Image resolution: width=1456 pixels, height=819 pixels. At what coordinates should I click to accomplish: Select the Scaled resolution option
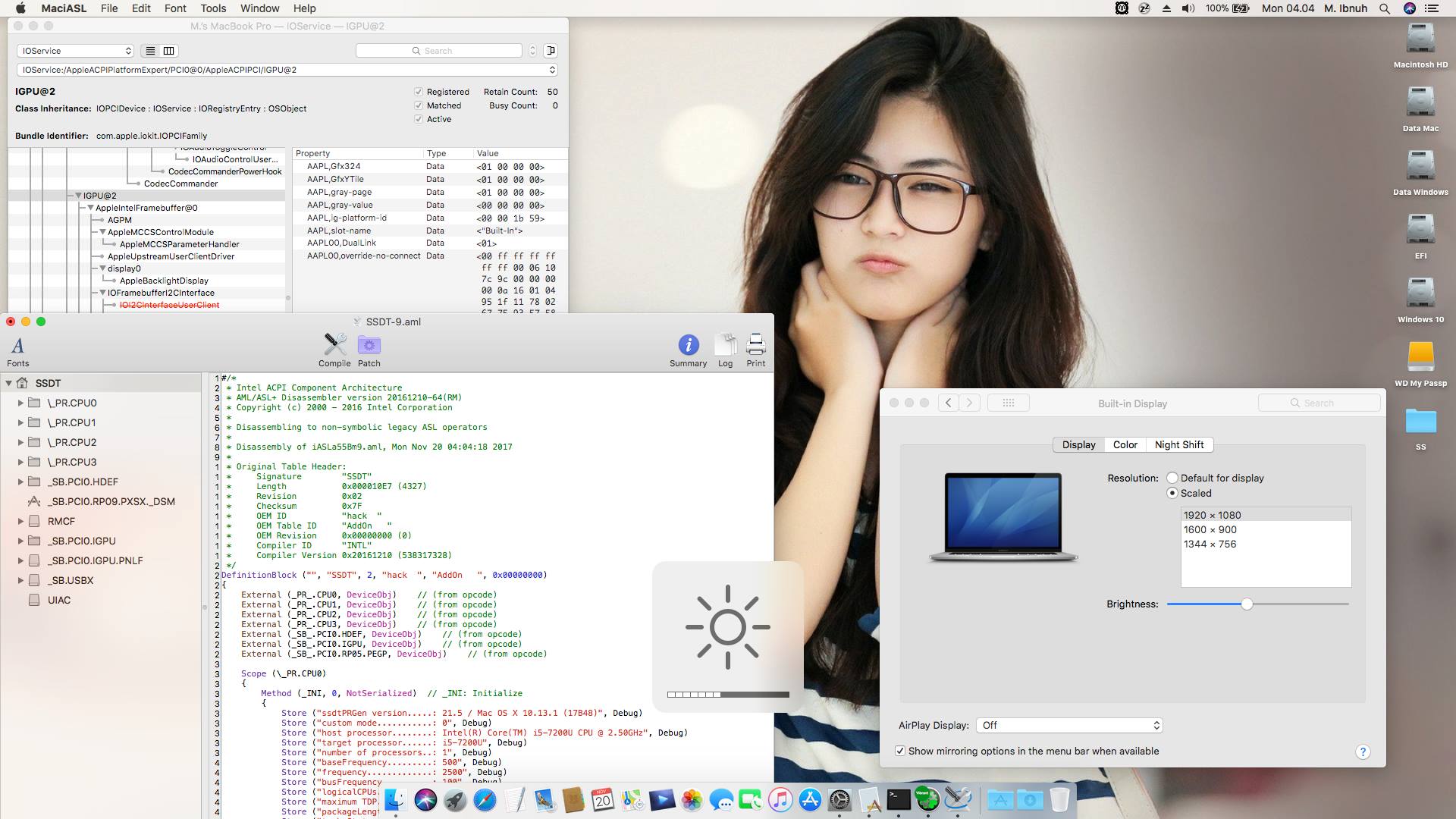[x=1172, y=493]
